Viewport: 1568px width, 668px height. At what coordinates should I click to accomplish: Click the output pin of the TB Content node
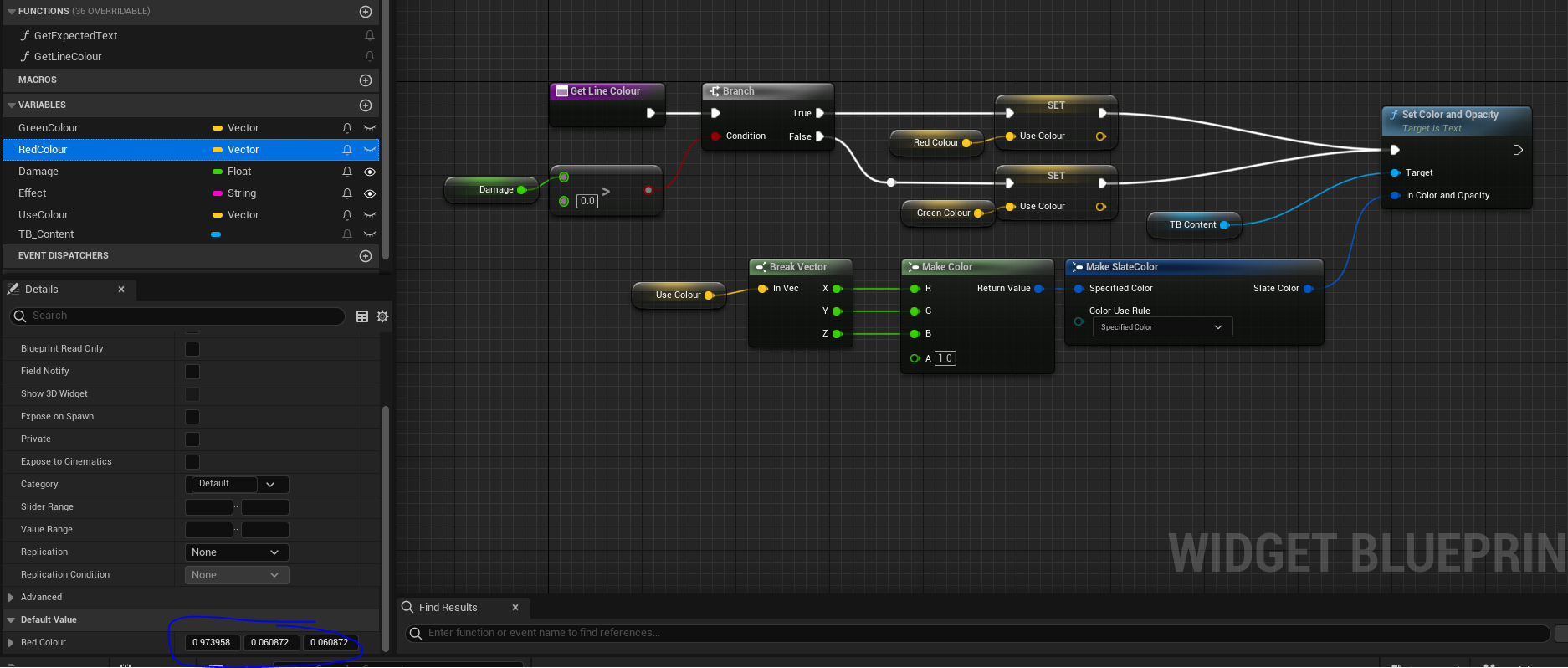[x=1224, y=225]
